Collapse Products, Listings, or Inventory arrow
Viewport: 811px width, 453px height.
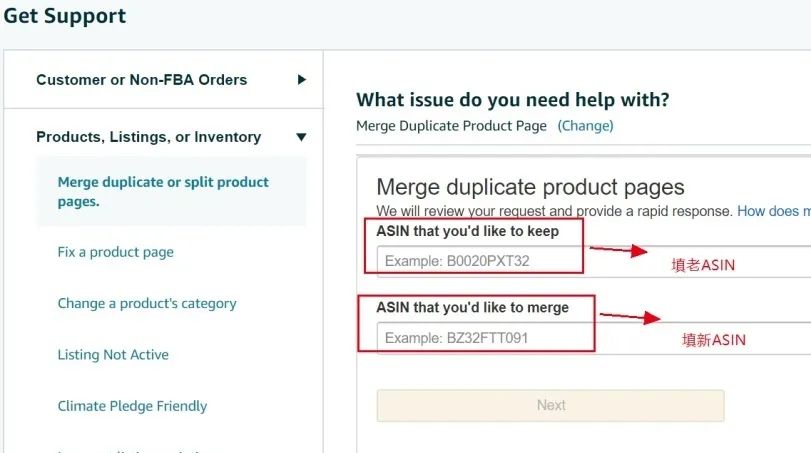[x=301, y=137]
